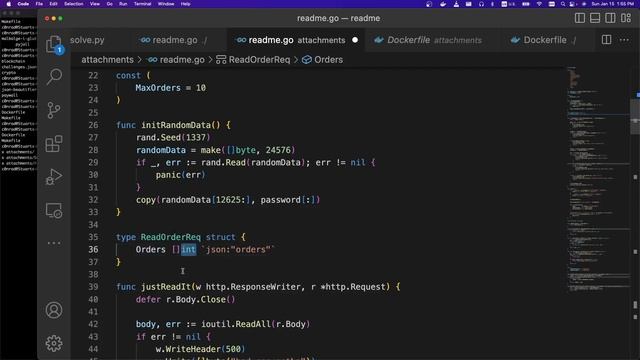Click 'initRandomData' function name
The width and height of the screenshot is (640, 360).
click(176, 125)
